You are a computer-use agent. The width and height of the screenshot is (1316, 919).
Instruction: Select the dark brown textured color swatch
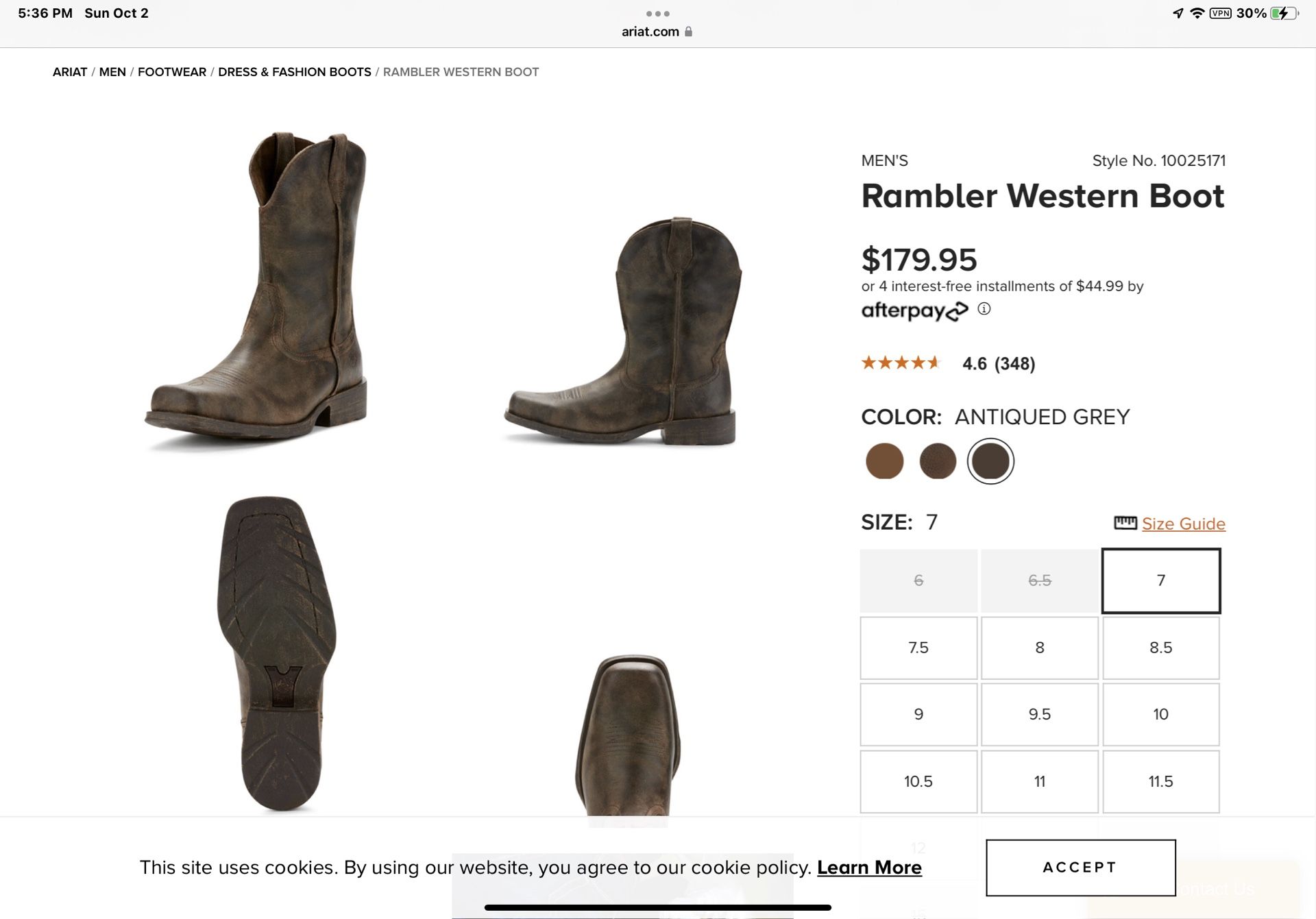(938, 461)
